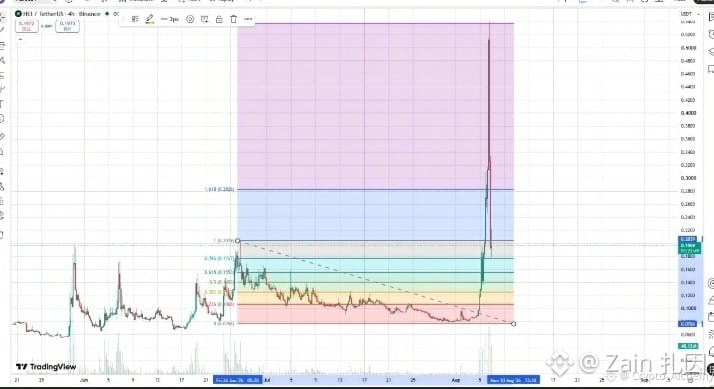
Task: Click the 0.786 Fib level label
Action: click(x=219, y=258)
